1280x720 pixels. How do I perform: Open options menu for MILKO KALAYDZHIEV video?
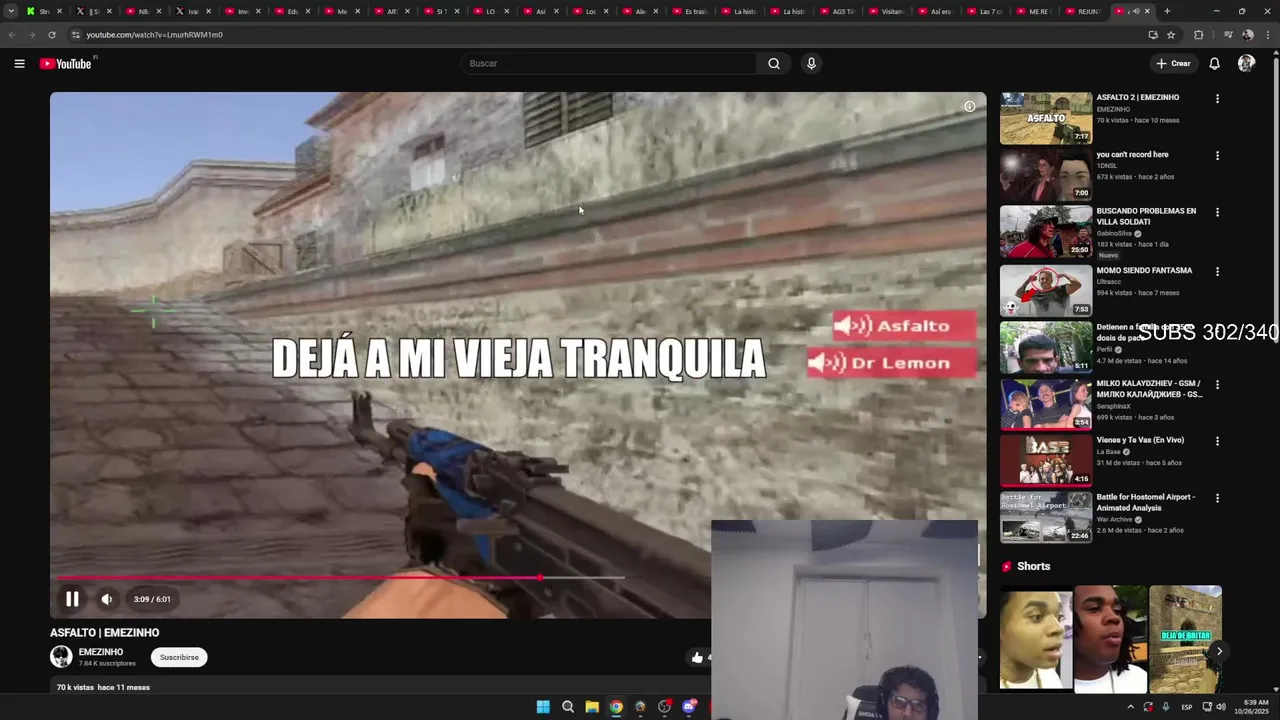pyautogui.click(x=1217, y=384)
